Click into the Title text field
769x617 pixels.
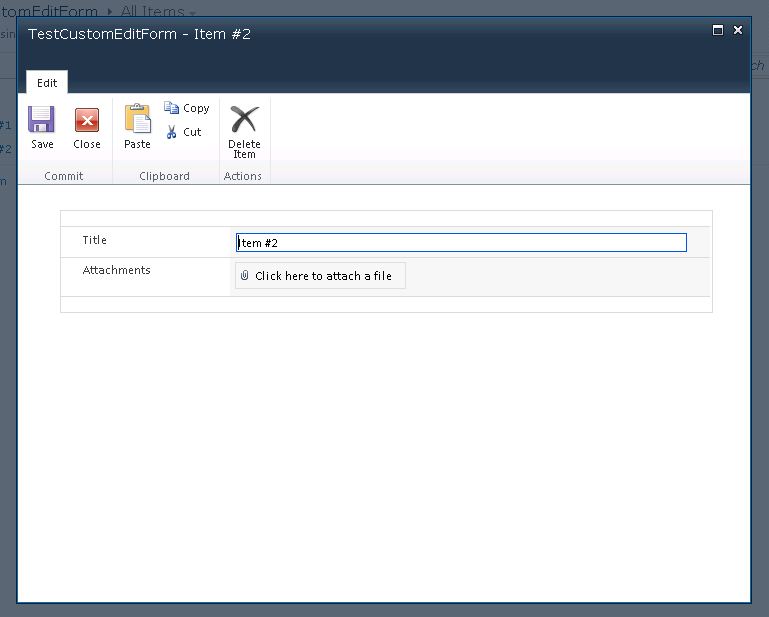coord(461,243)
